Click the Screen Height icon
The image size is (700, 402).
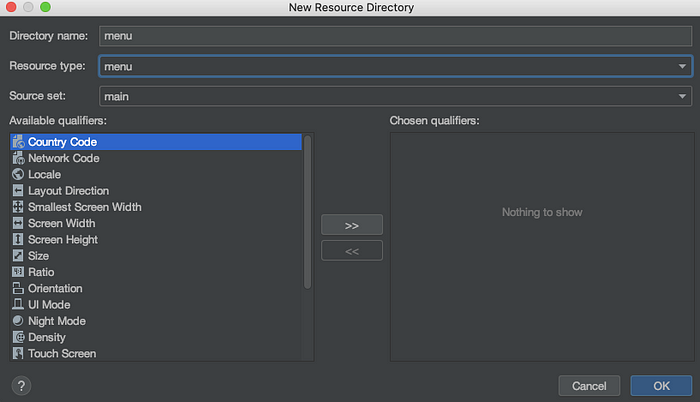pos(18,239)
